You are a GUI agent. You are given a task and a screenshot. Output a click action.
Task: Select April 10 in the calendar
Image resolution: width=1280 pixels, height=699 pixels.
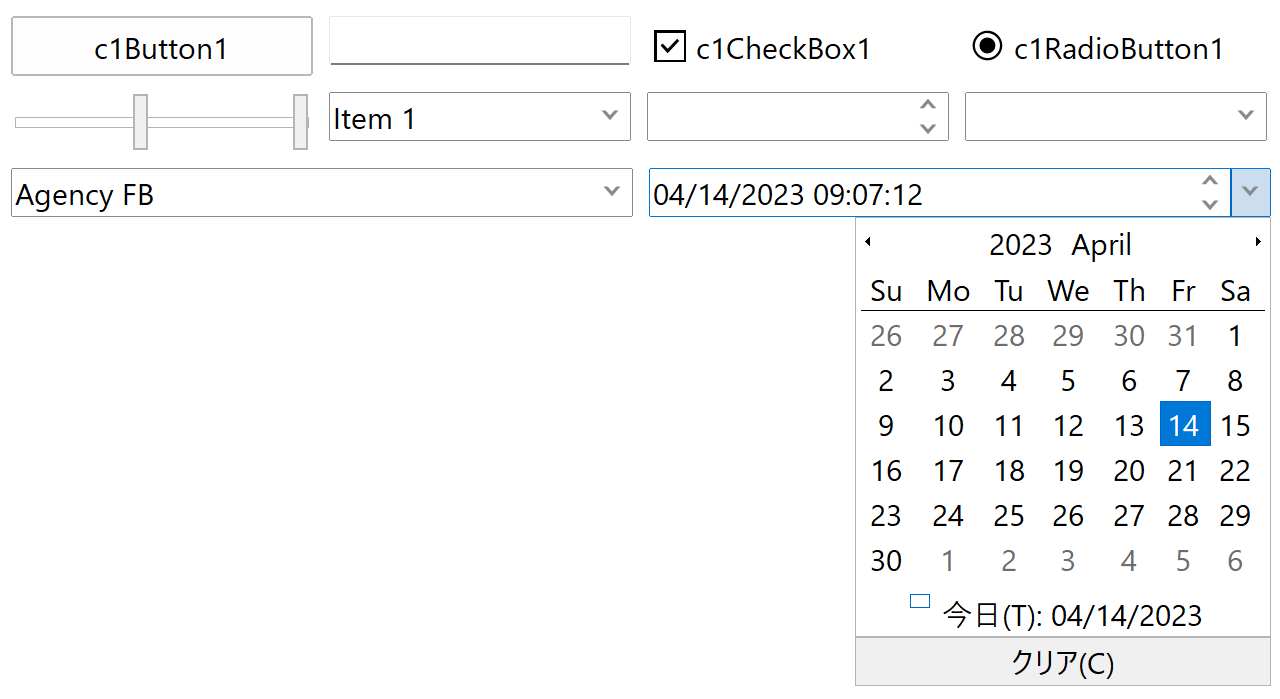pos(948,426)
